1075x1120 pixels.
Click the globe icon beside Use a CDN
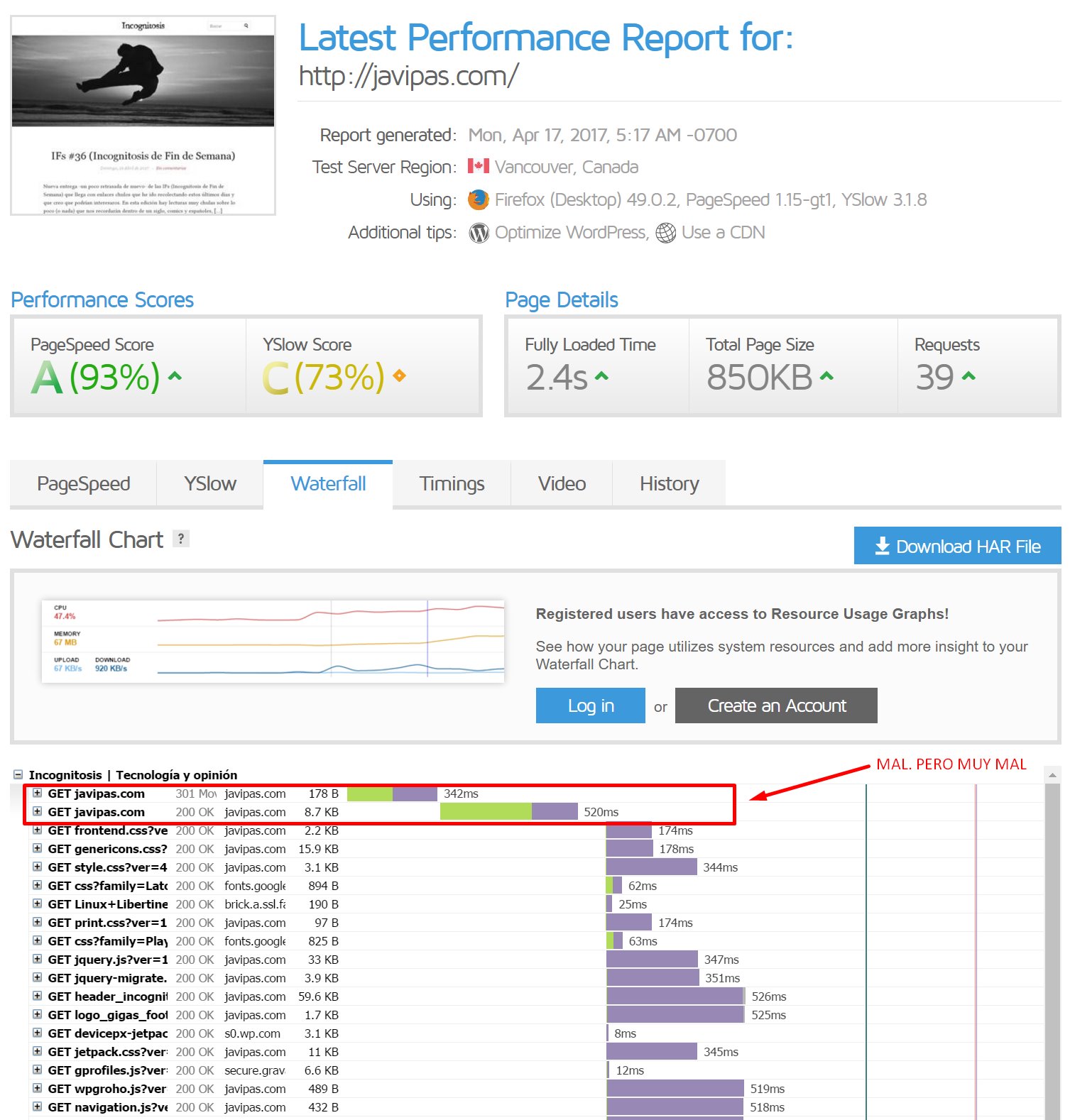665,233
